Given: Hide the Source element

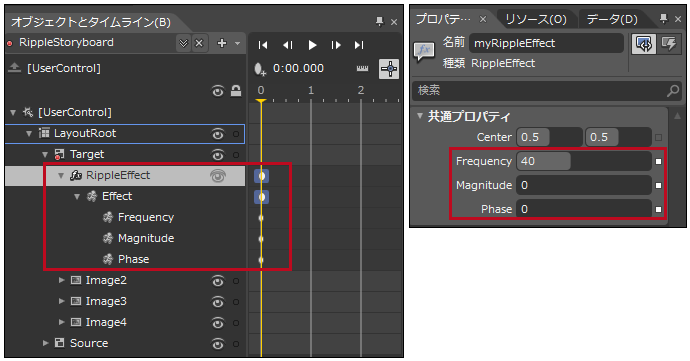Looking at the screenshot, I should 217,344.
